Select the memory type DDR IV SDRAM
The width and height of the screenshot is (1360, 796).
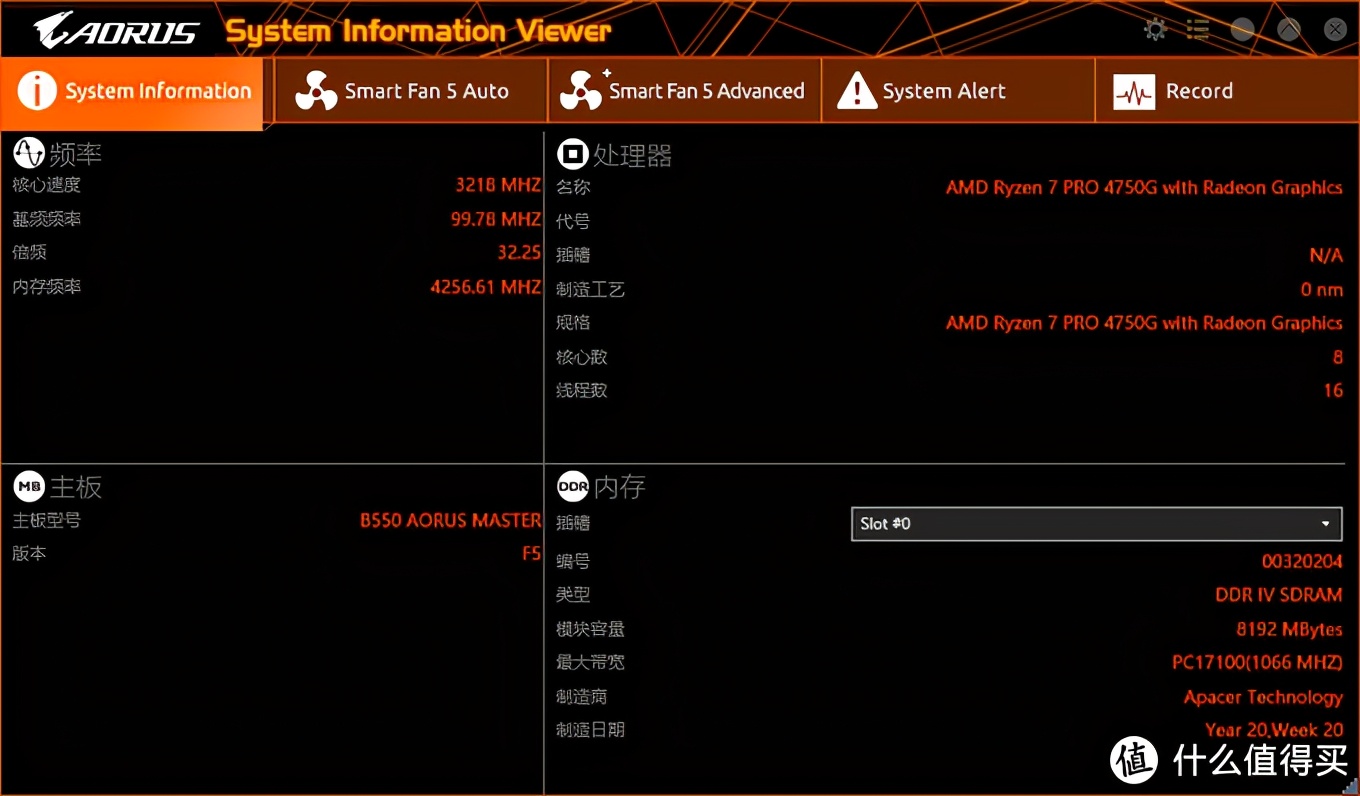click(1279, 595)
